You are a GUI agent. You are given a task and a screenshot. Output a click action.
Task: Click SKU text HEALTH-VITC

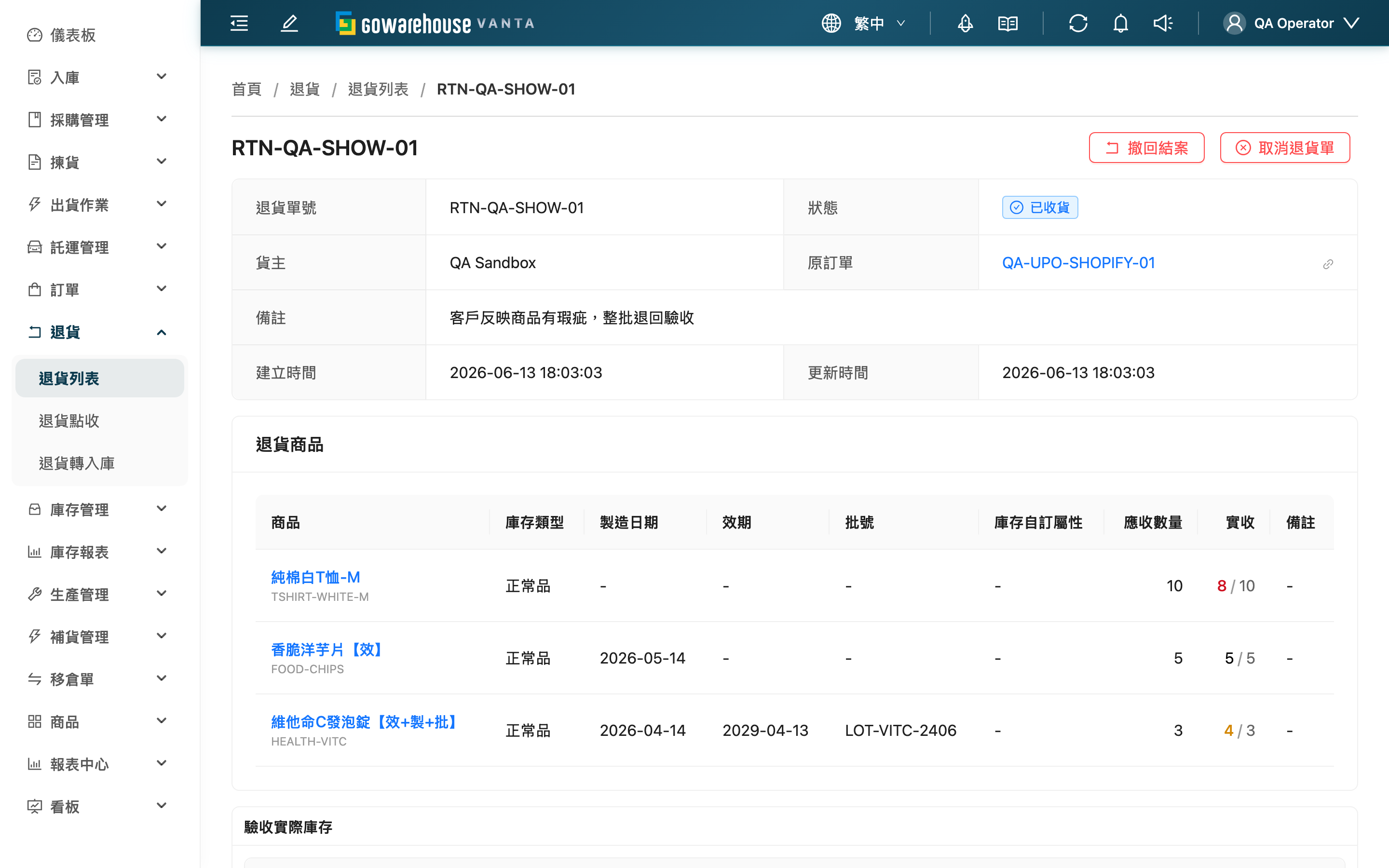pyautogui.click(x=309, y=741)
